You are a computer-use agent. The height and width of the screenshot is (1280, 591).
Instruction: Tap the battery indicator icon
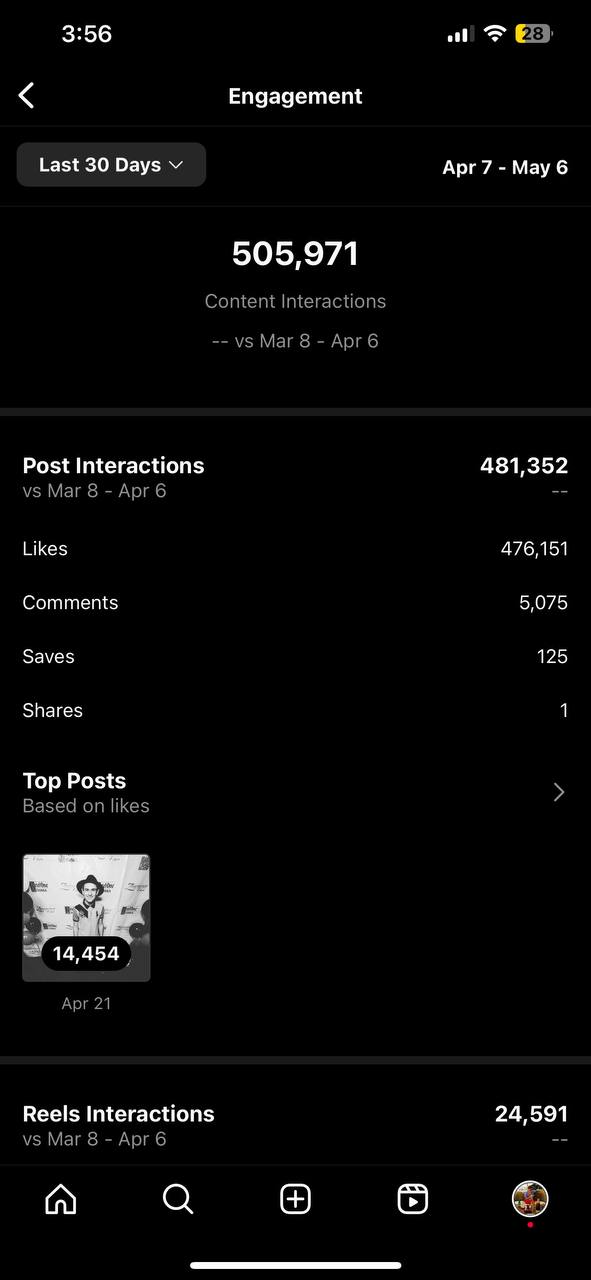tap(533, 34)
